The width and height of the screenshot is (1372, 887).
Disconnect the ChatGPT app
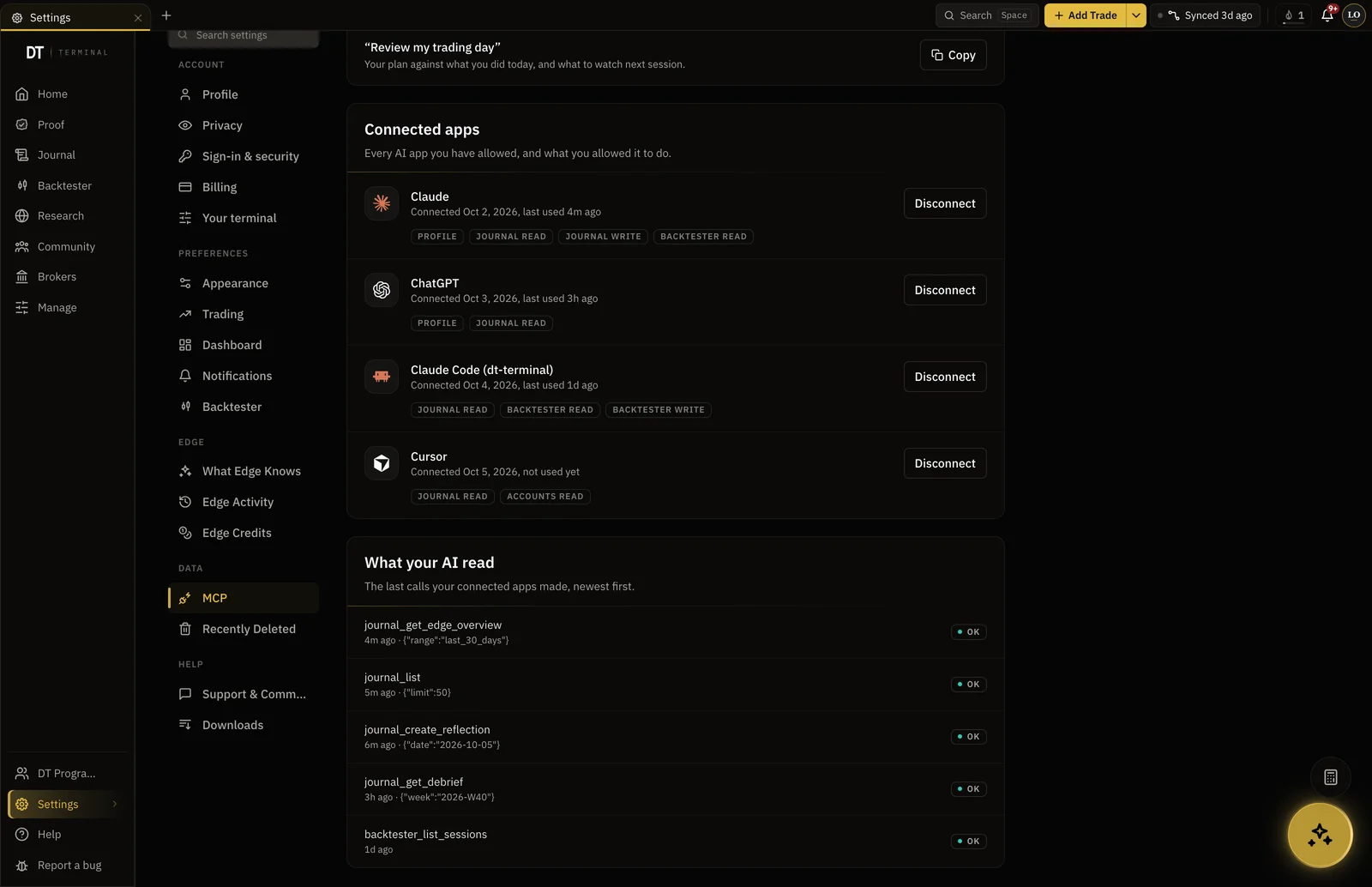945,290
